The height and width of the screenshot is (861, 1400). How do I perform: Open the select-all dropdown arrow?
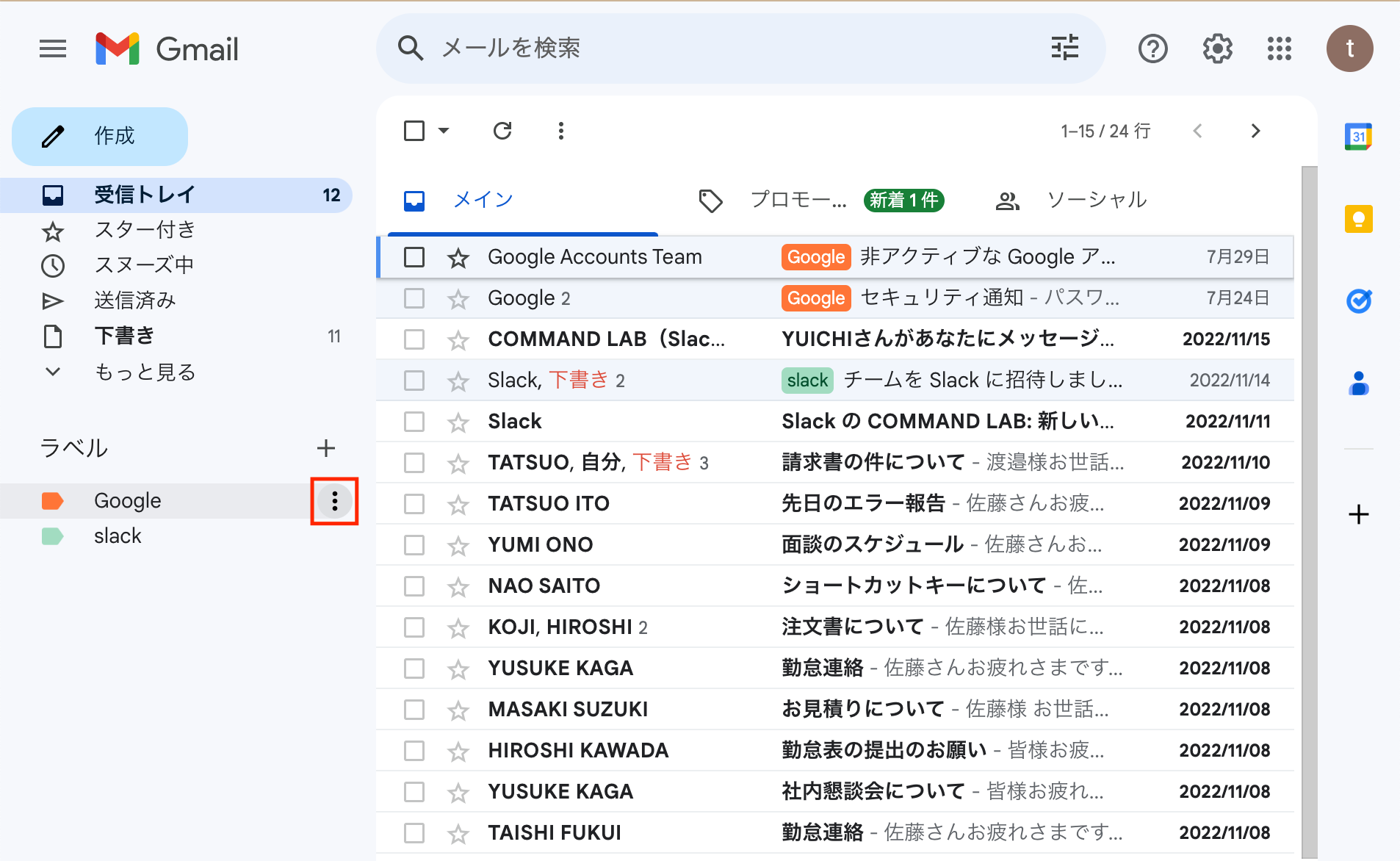click(x=444, y=131)
